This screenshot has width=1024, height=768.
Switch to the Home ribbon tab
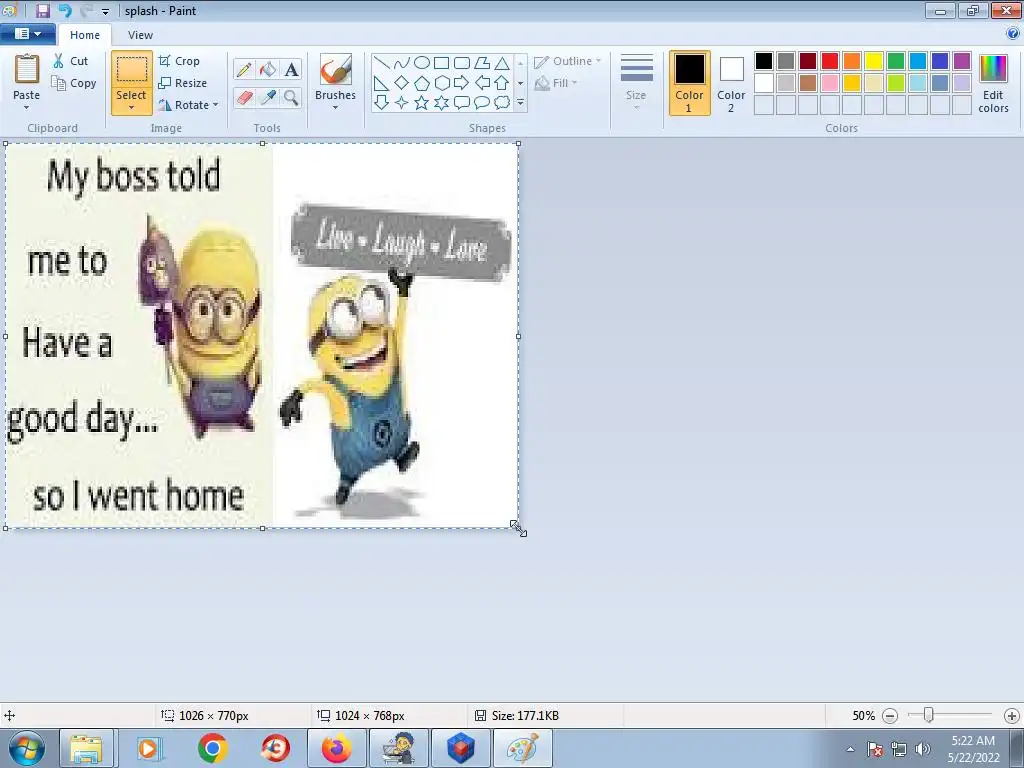pos(85,35)
